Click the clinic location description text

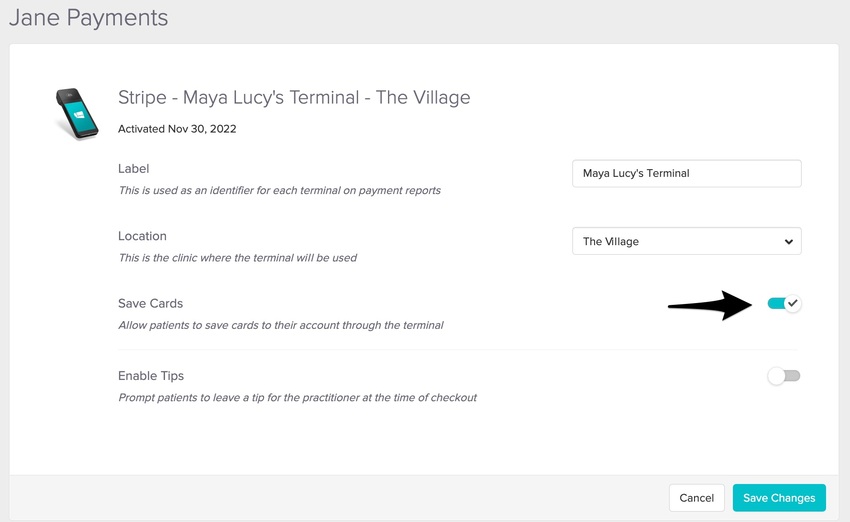pos(237,257)
